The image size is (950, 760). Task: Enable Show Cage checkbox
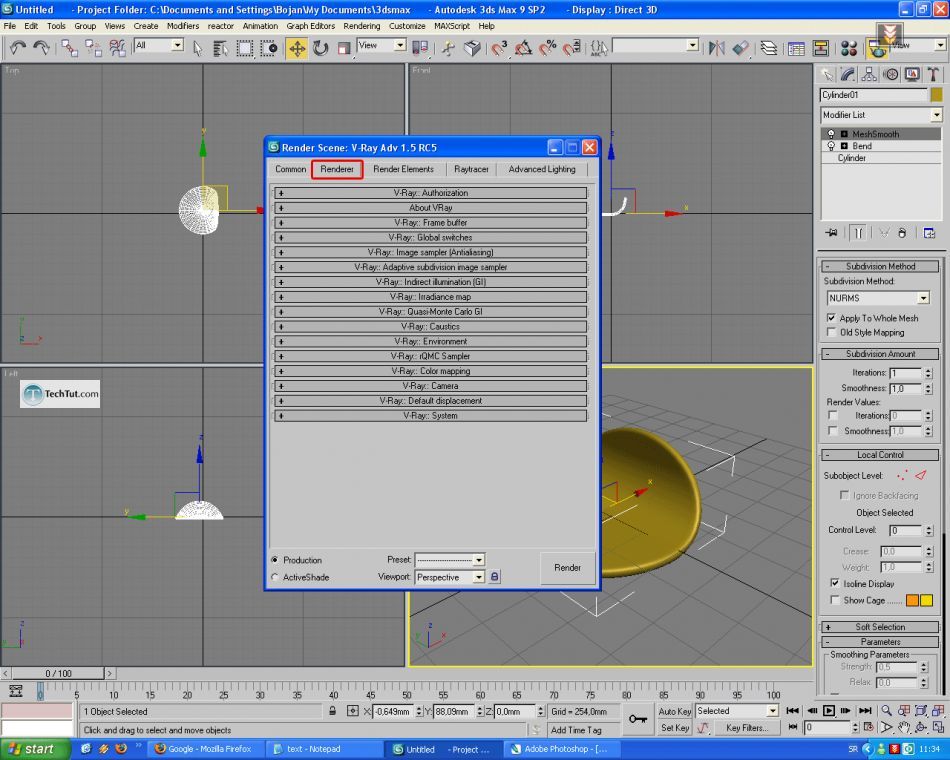(x=835, y=600)
